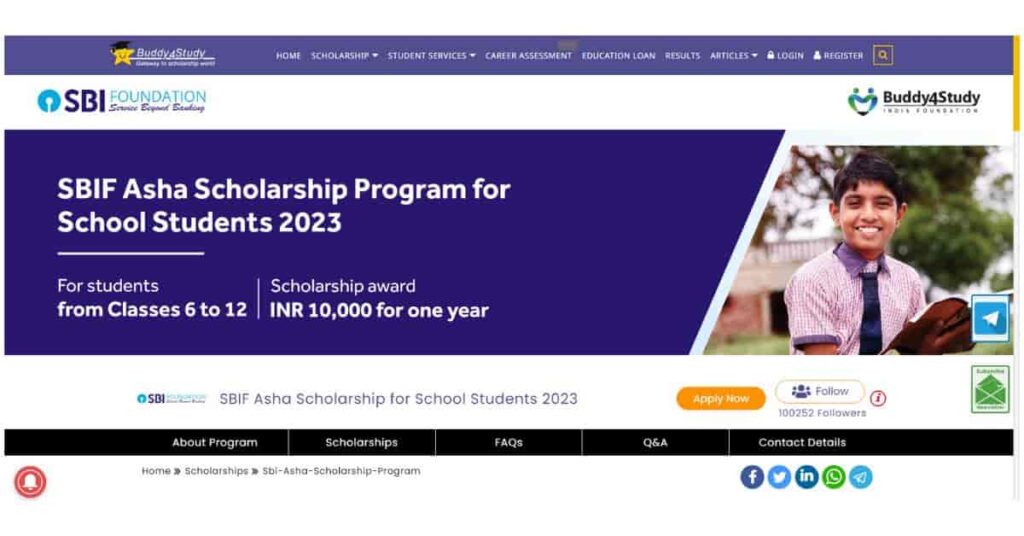Click the Buddy4Study logo in navbar
Viewport: 1024px width, 536px height.
point(162,54)
